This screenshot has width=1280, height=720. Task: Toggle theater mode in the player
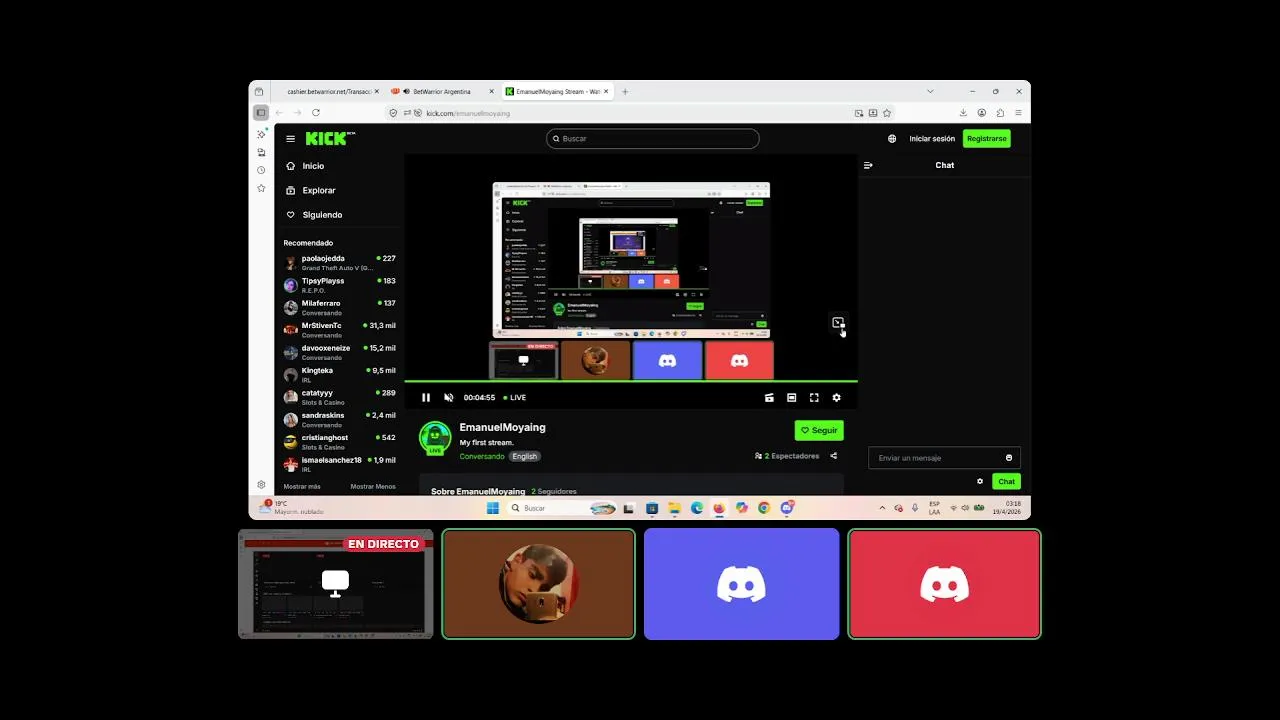coord(791,397)
